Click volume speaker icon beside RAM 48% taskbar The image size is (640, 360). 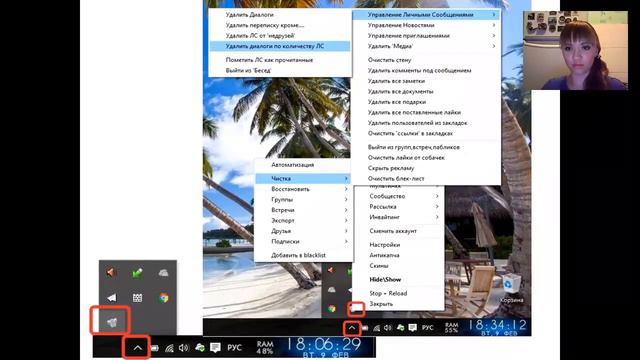(x=184, y=348)
